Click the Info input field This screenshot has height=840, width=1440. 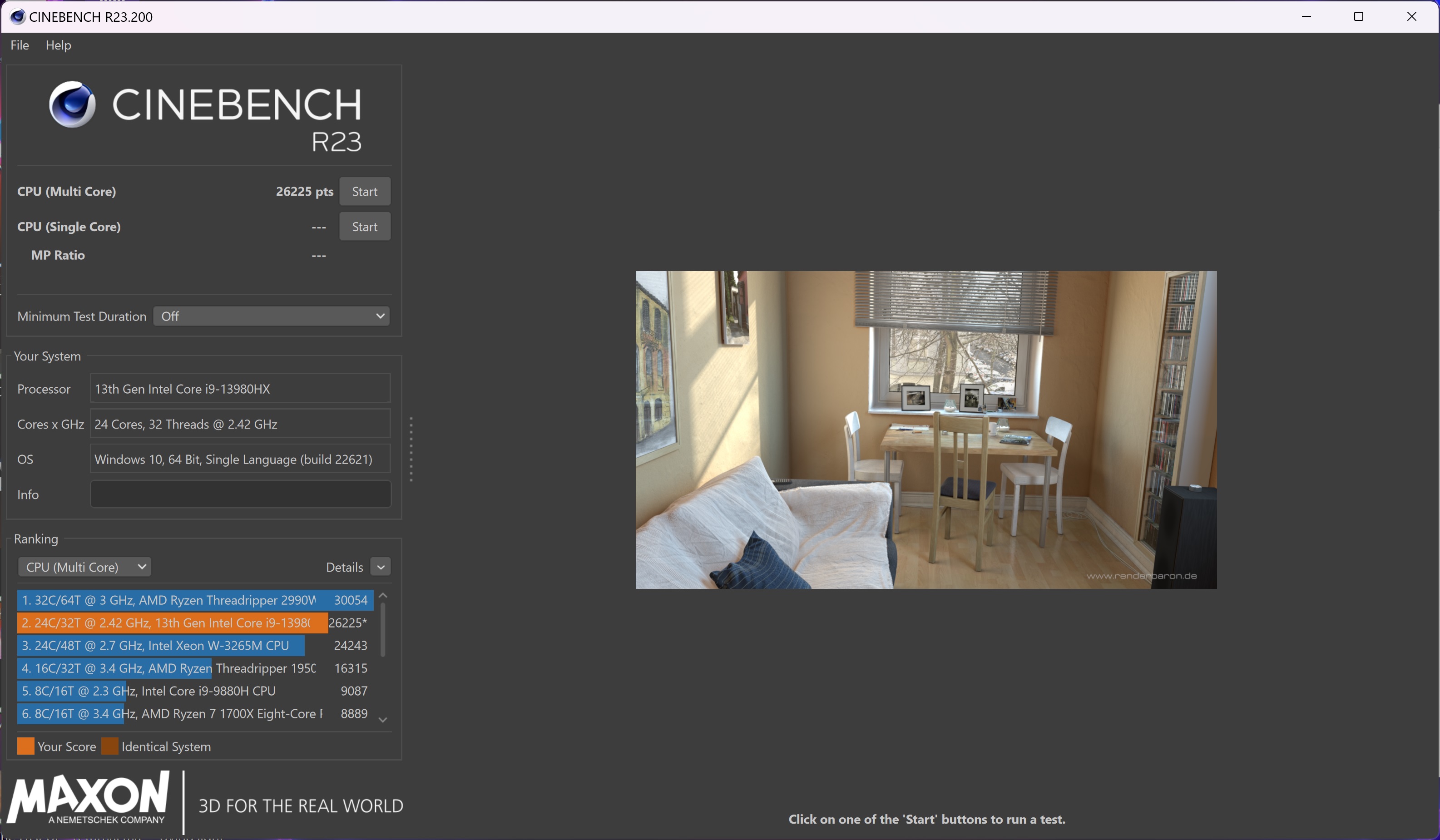click(241, 494)
